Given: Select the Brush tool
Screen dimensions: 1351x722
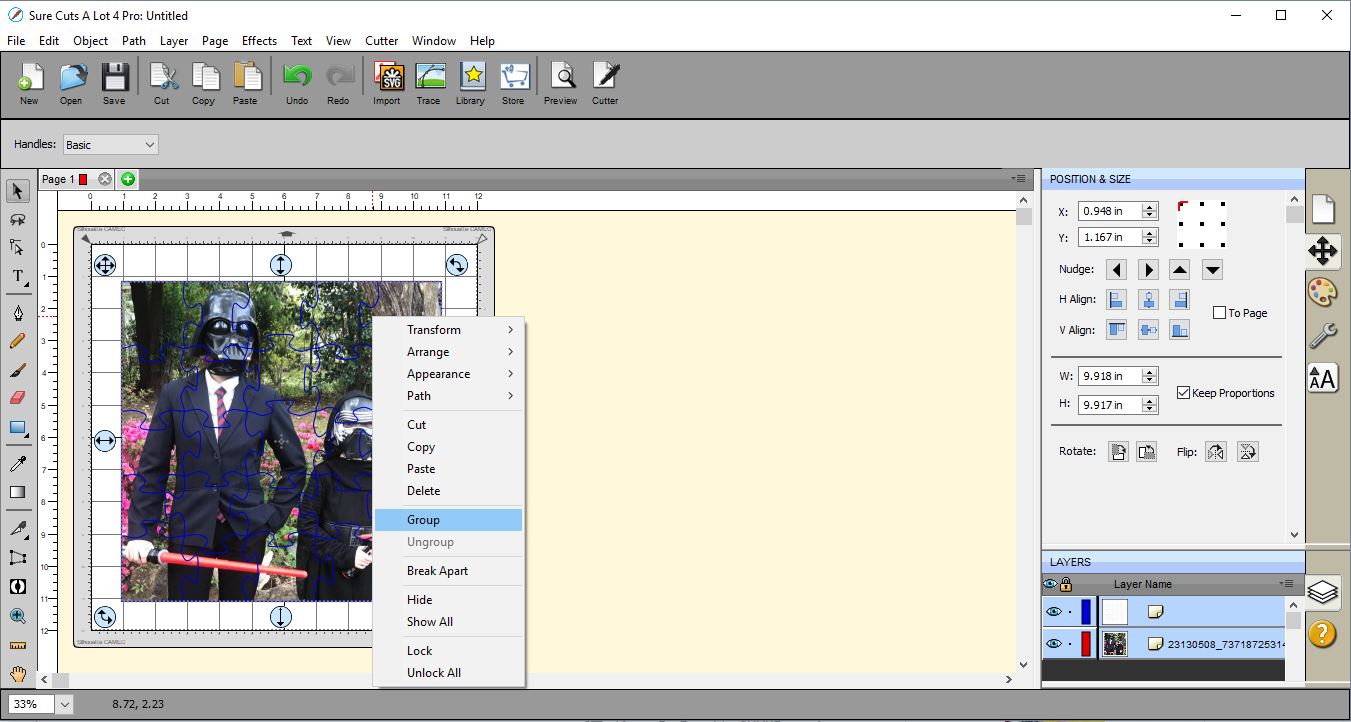Looking at the screenshot, I should click(17, 370).
